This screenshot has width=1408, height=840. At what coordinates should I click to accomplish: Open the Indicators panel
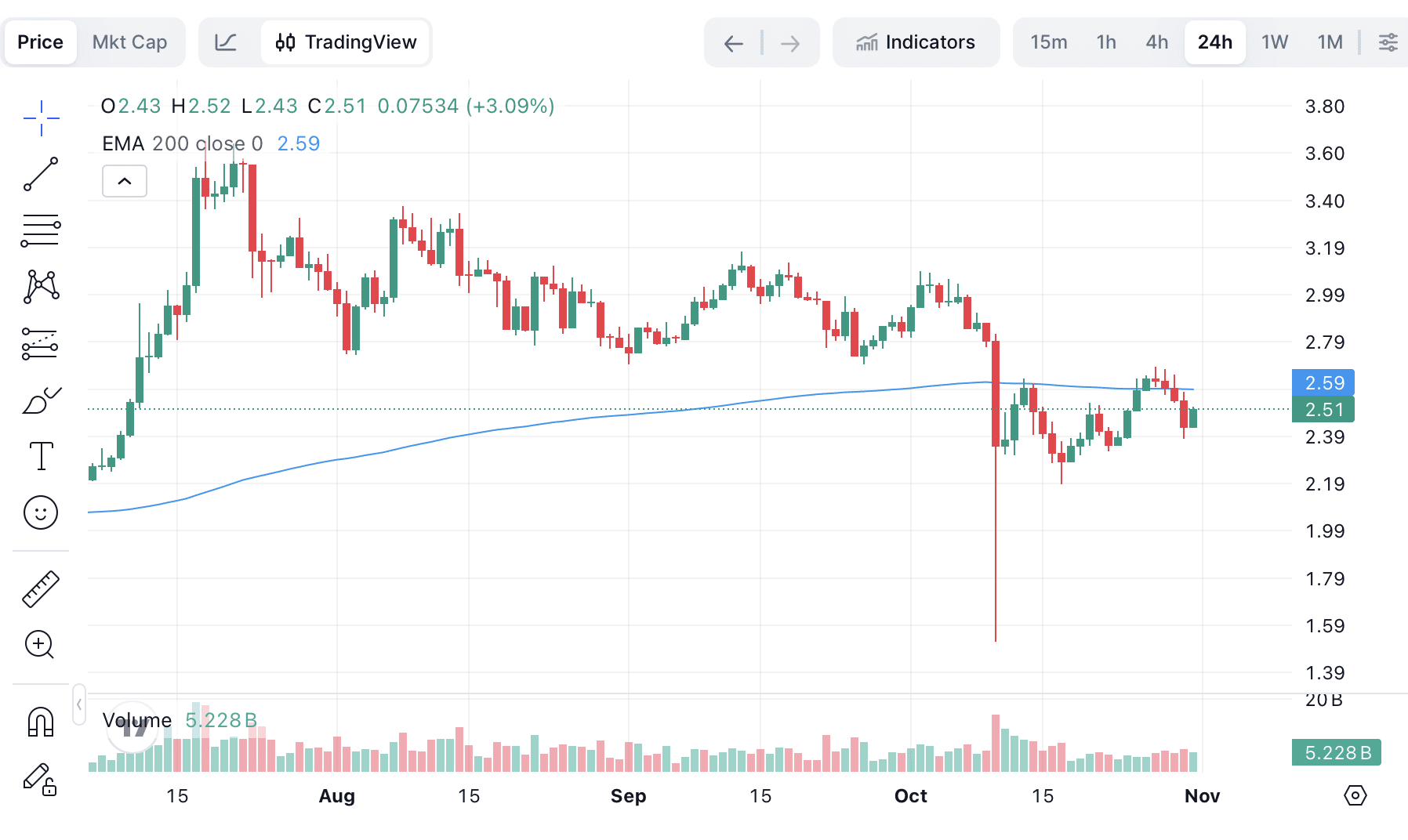click(x=916, y=42)
